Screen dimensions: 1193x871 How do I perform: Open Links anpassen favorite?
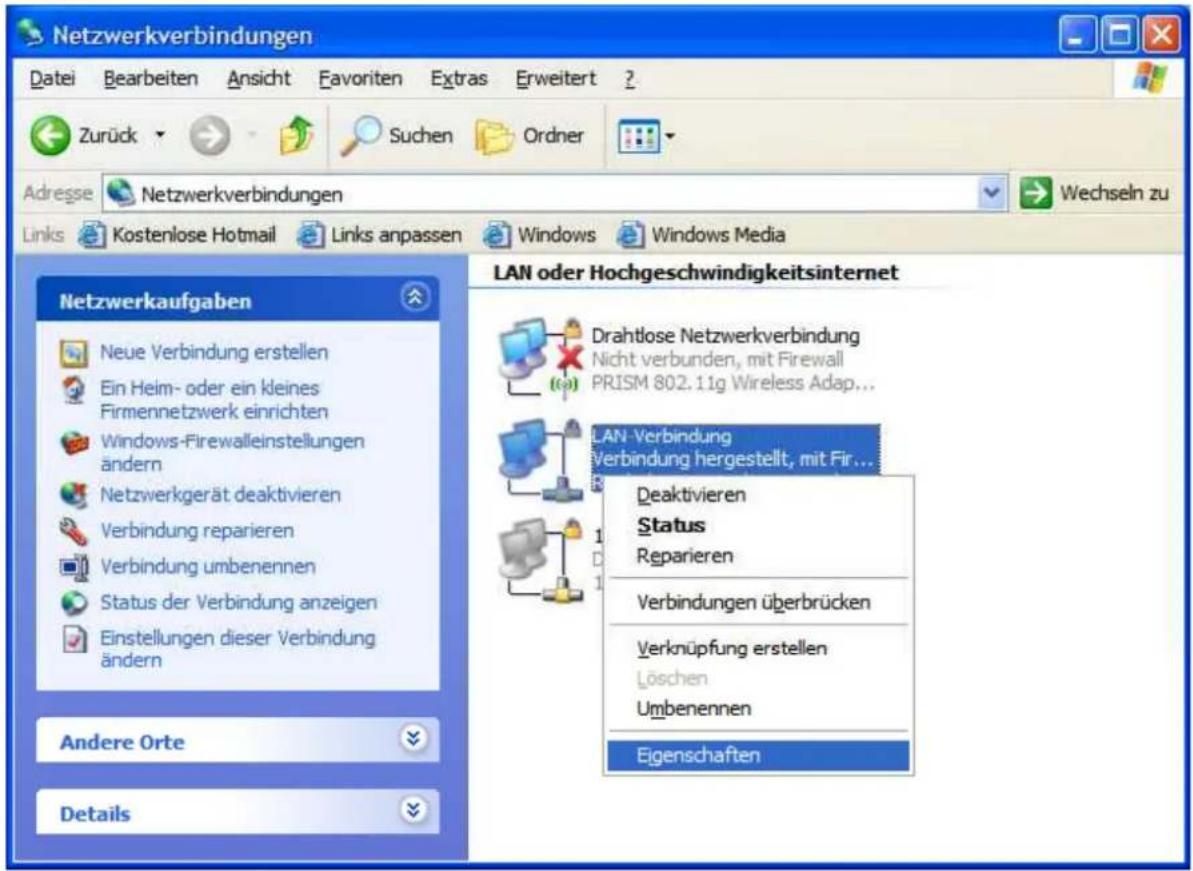point(379,234)
